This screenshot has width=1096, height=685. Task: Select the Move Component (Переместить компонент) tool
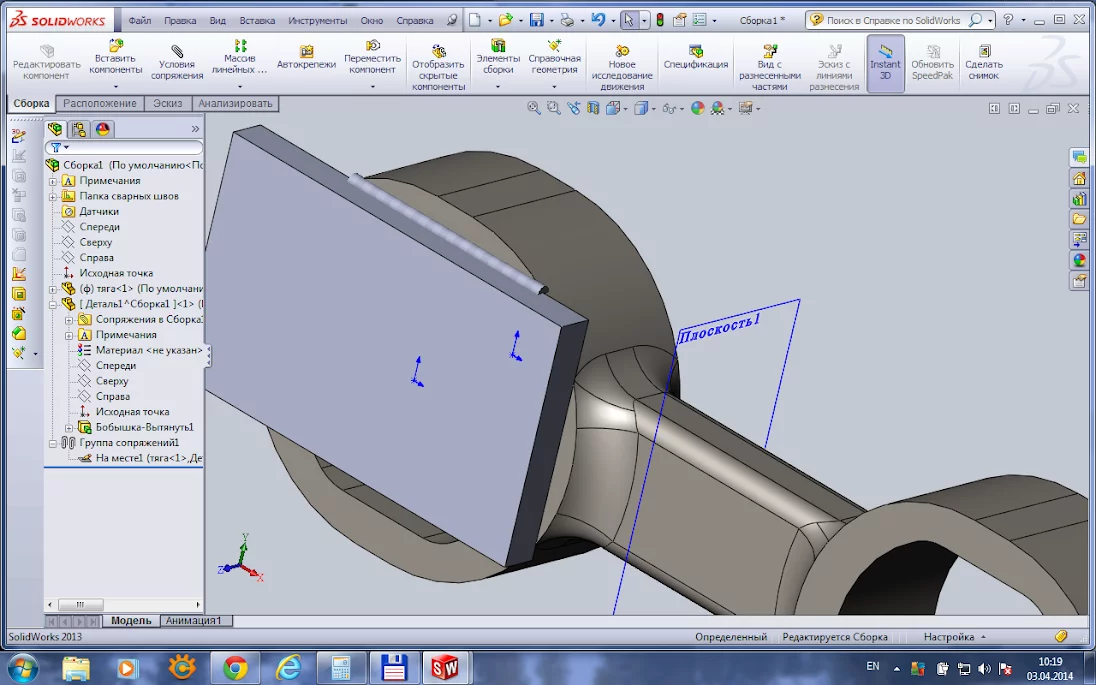pos(372,47)
